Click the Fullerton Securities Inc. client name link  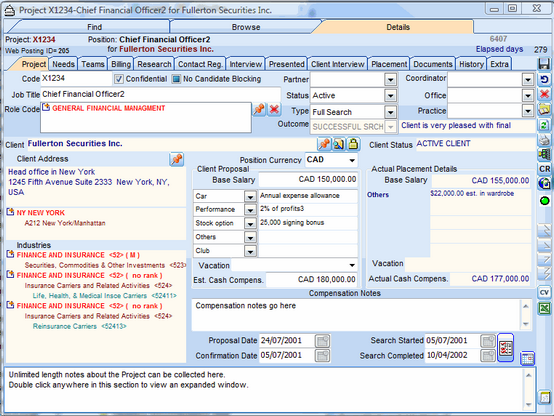tap(75, 143)
